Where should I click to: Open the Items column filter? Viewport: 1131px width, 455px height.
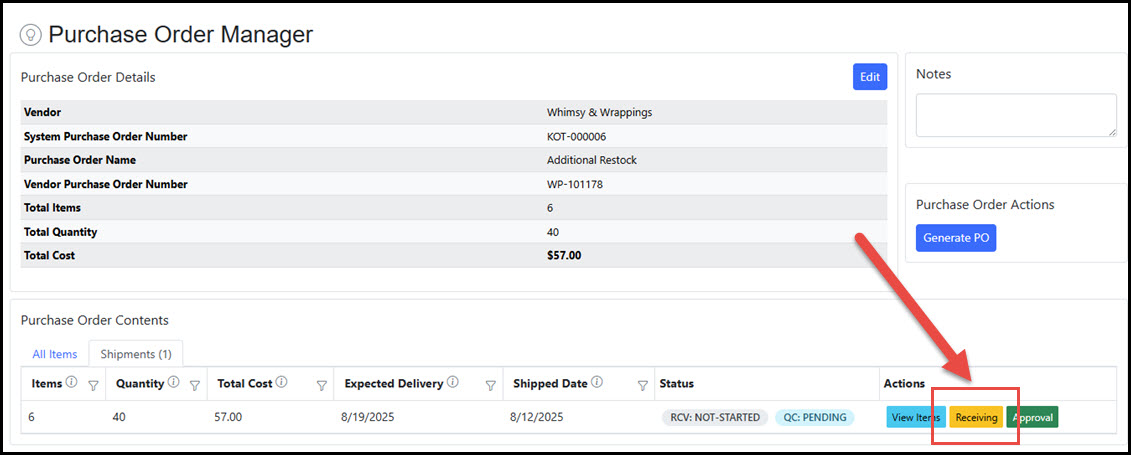[93, 385]
